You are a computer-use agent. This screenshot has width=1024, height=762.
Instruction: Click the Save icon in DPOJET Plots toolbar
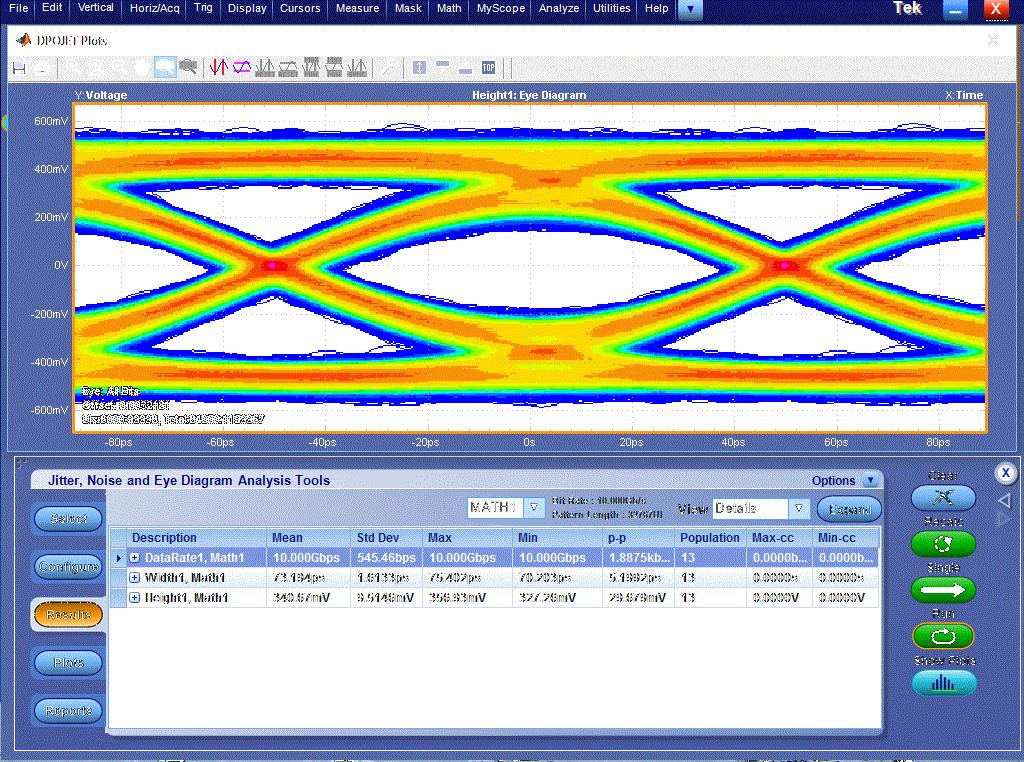point(19,68)
